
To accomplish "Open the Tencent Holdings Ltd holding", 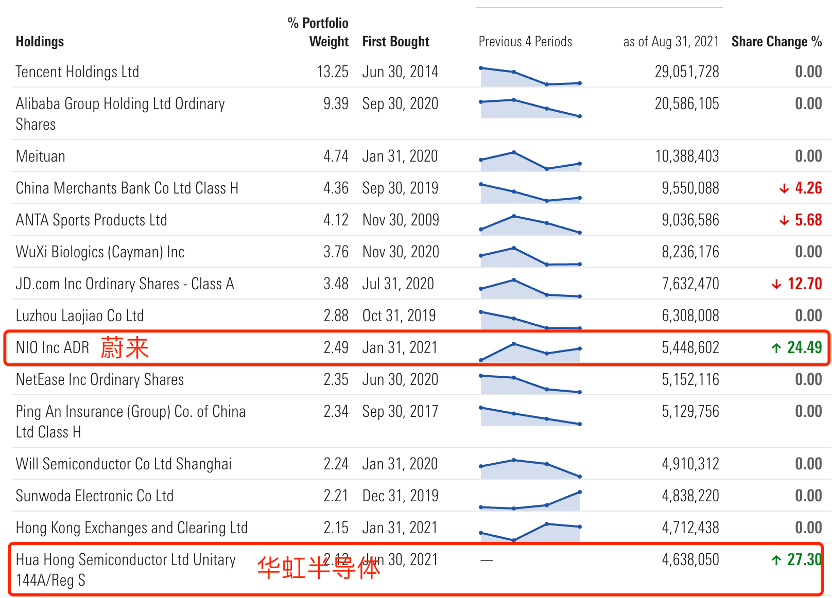I will [x=77, y=72].
